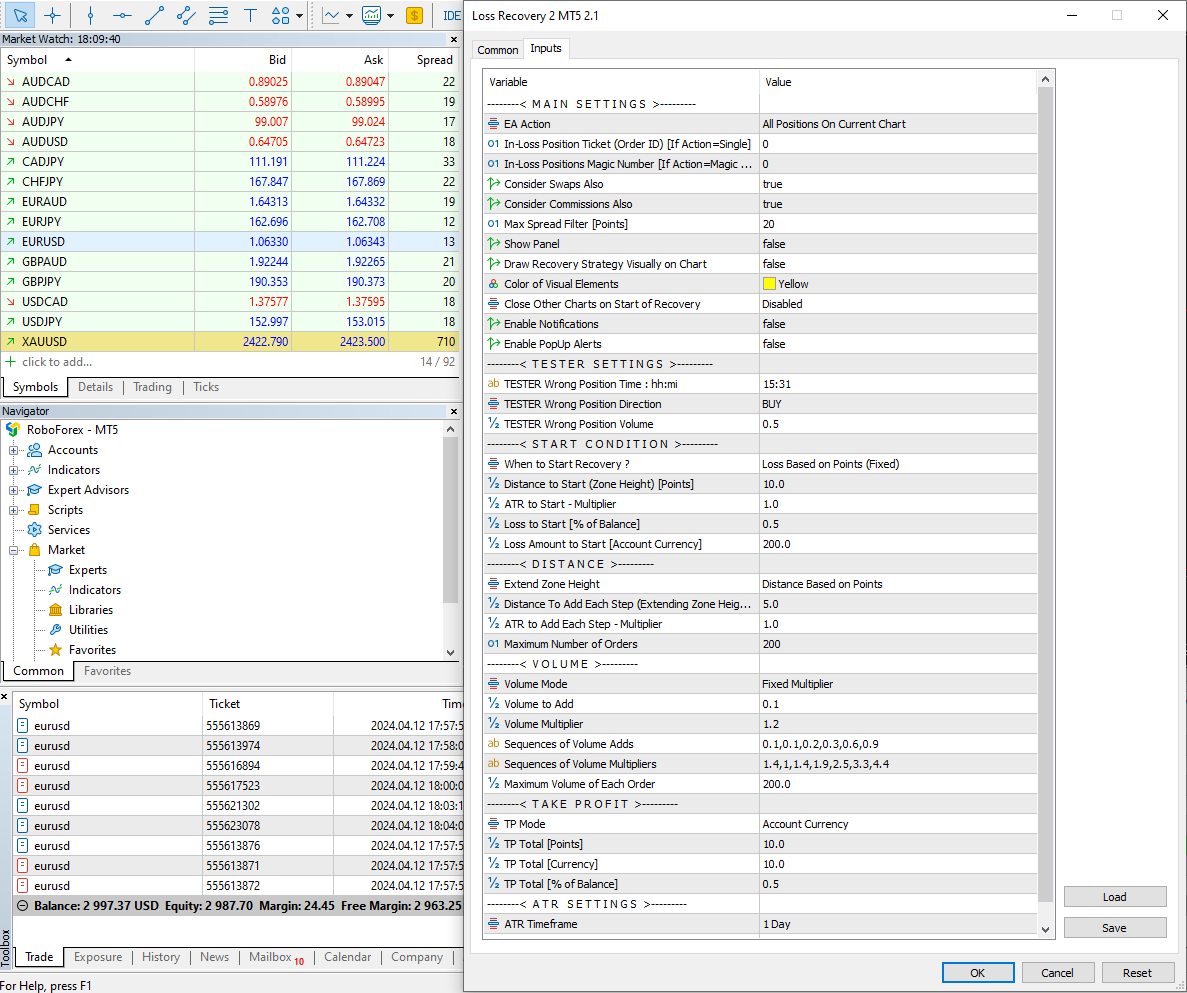The width and height of the screenshot is (1187, 993).
Task: Click the Load button
Action: tap(1114, 897)
